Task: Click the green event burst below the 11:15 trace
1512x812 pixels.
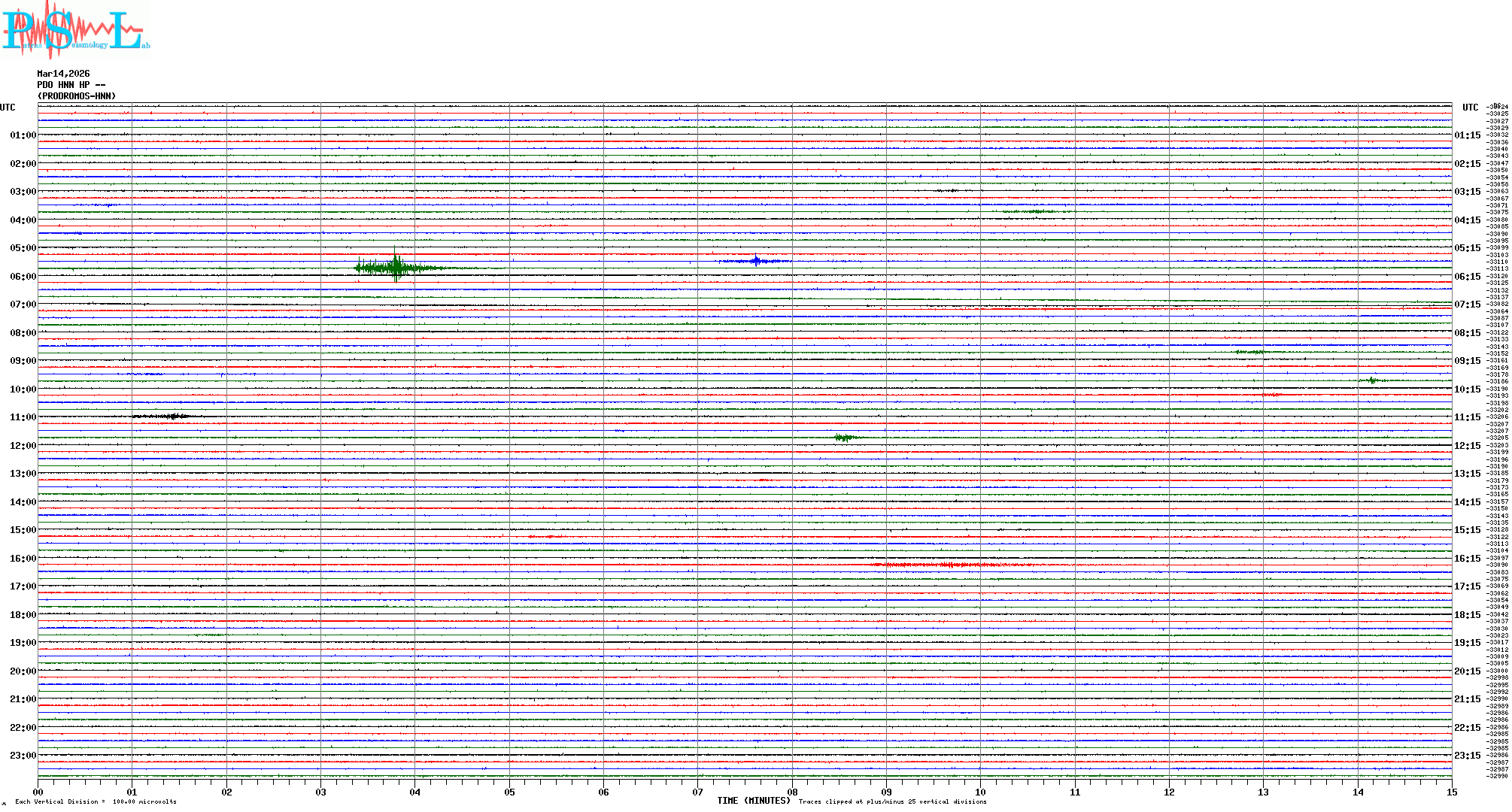Action: 844,437
